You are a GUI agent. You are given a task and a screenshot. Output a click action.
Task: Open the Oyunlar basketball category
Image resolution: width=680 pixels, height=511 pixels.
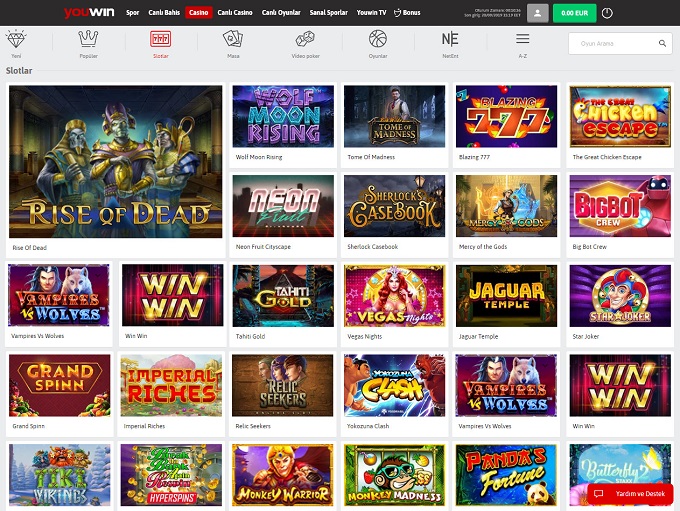(377, 39)
